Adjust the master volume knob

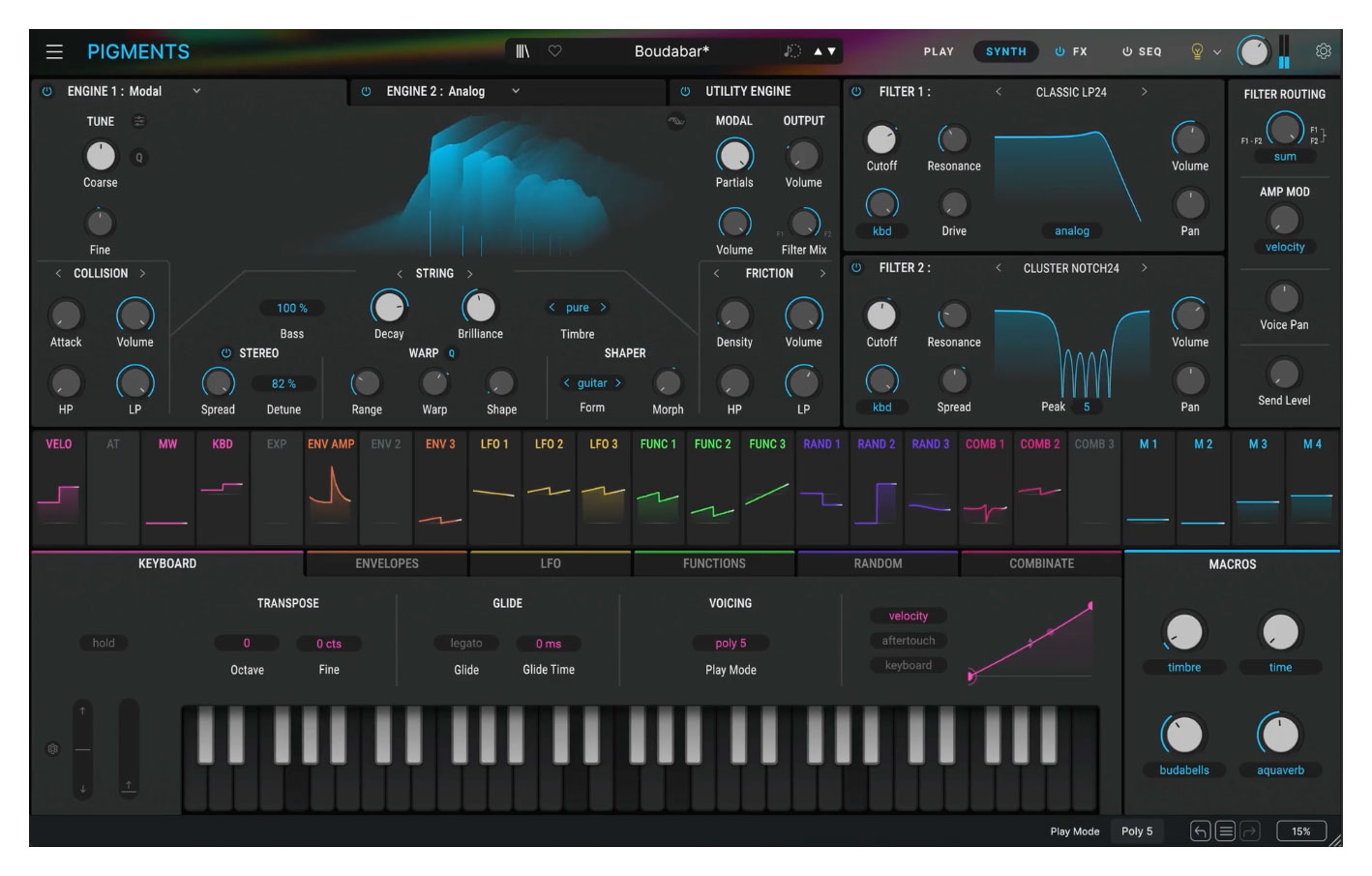coord(1254,51)
